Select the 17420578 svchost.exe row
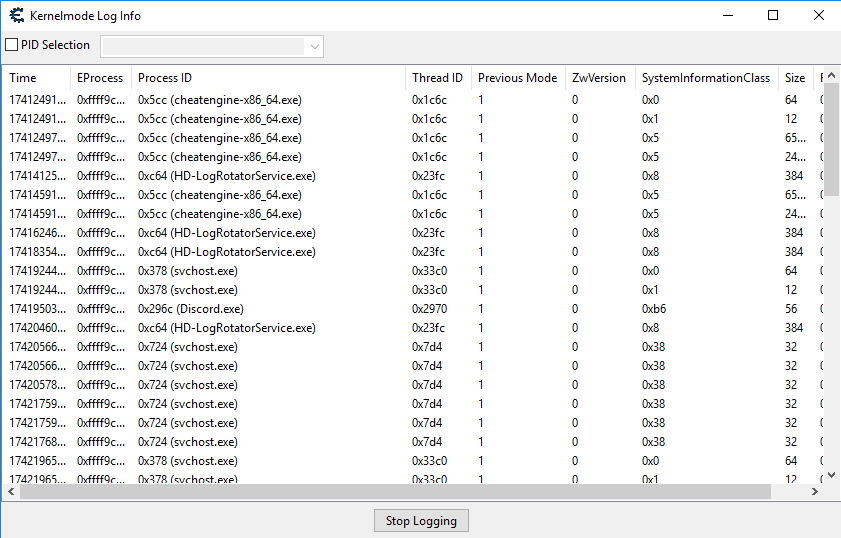The width and height of the screenshot is (841, 538). click(412, 385)
